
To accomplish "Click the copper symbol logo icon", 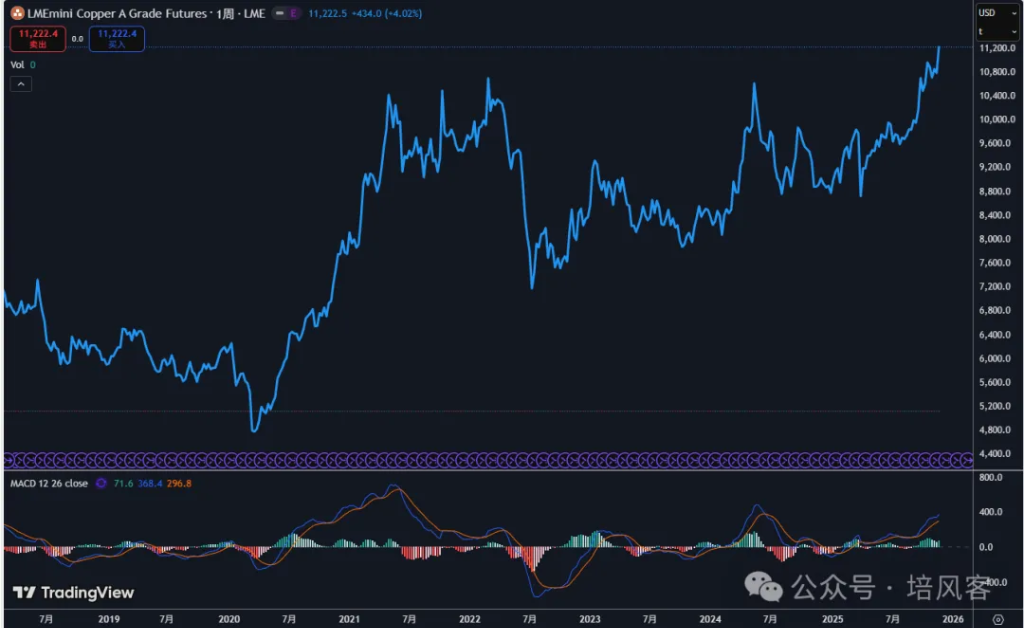I will 17,12.
